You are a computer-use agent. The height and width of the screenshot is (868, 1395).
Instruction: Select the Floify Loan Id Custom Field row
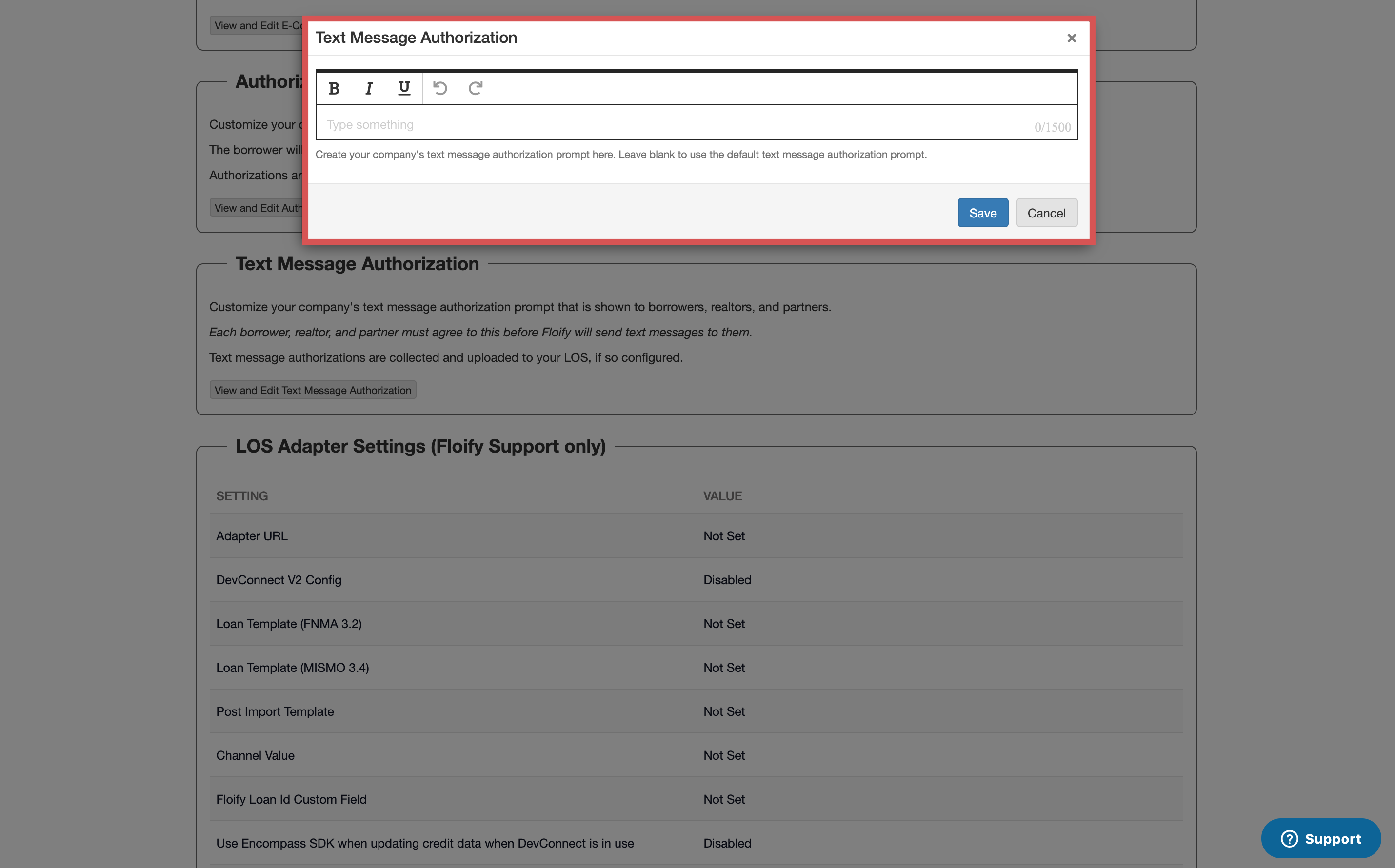tap(291, 799)
